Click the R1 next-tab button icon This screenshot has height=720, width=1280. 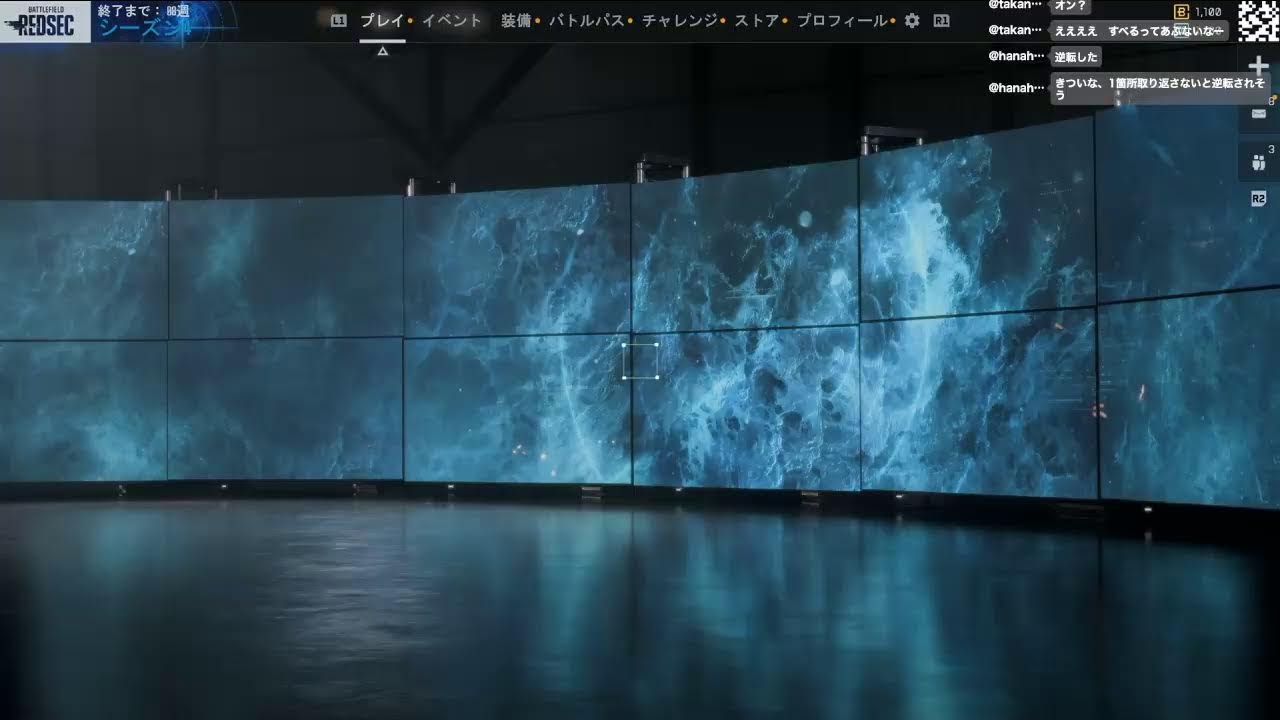pyautogui.click(x=941, y=20)
